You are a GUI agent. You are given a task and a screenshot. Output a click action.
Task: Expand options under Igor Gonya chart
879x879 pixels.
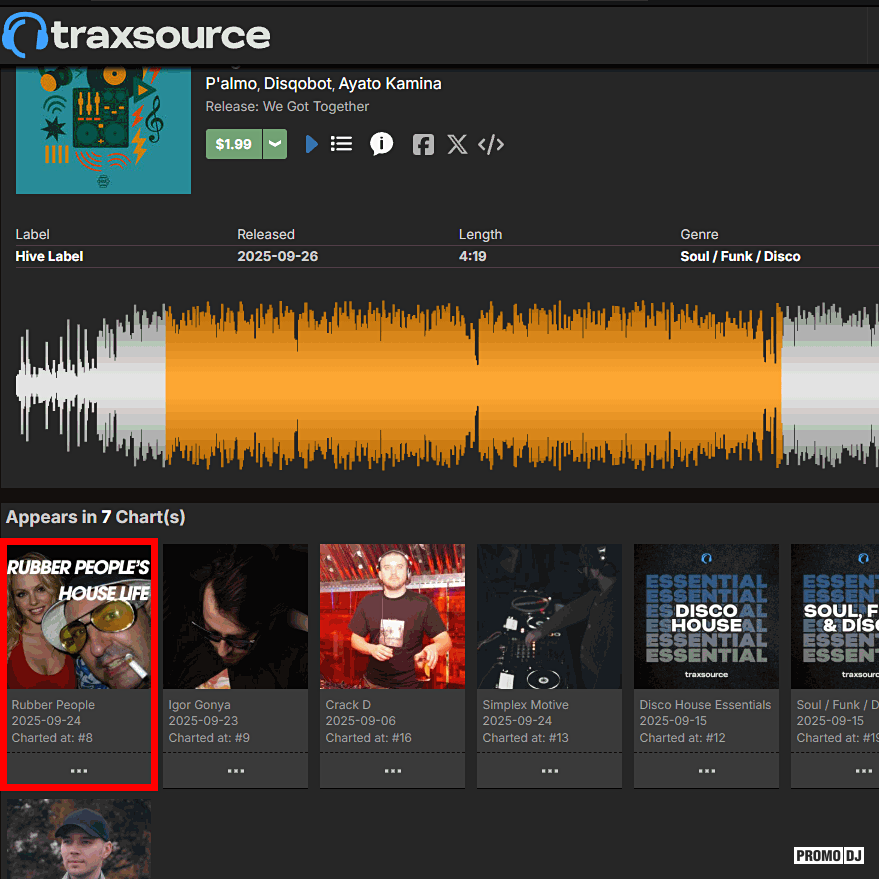click(x=236, y=771)
